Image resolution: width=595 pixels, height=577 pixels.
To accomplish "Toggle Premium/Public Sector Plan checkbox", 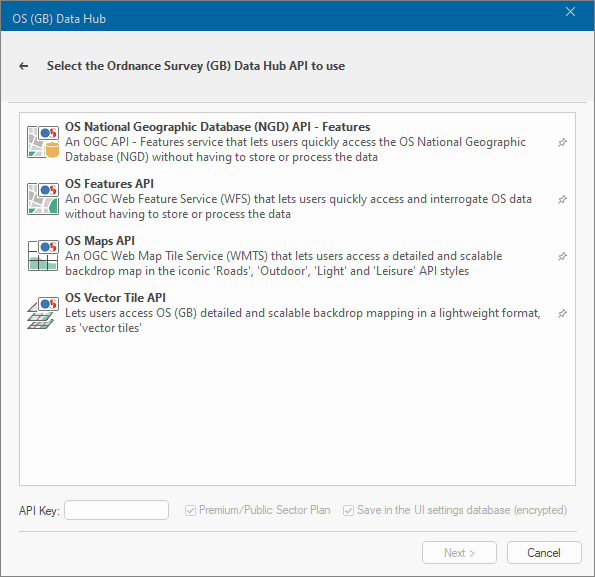I will tap(190, 511).
